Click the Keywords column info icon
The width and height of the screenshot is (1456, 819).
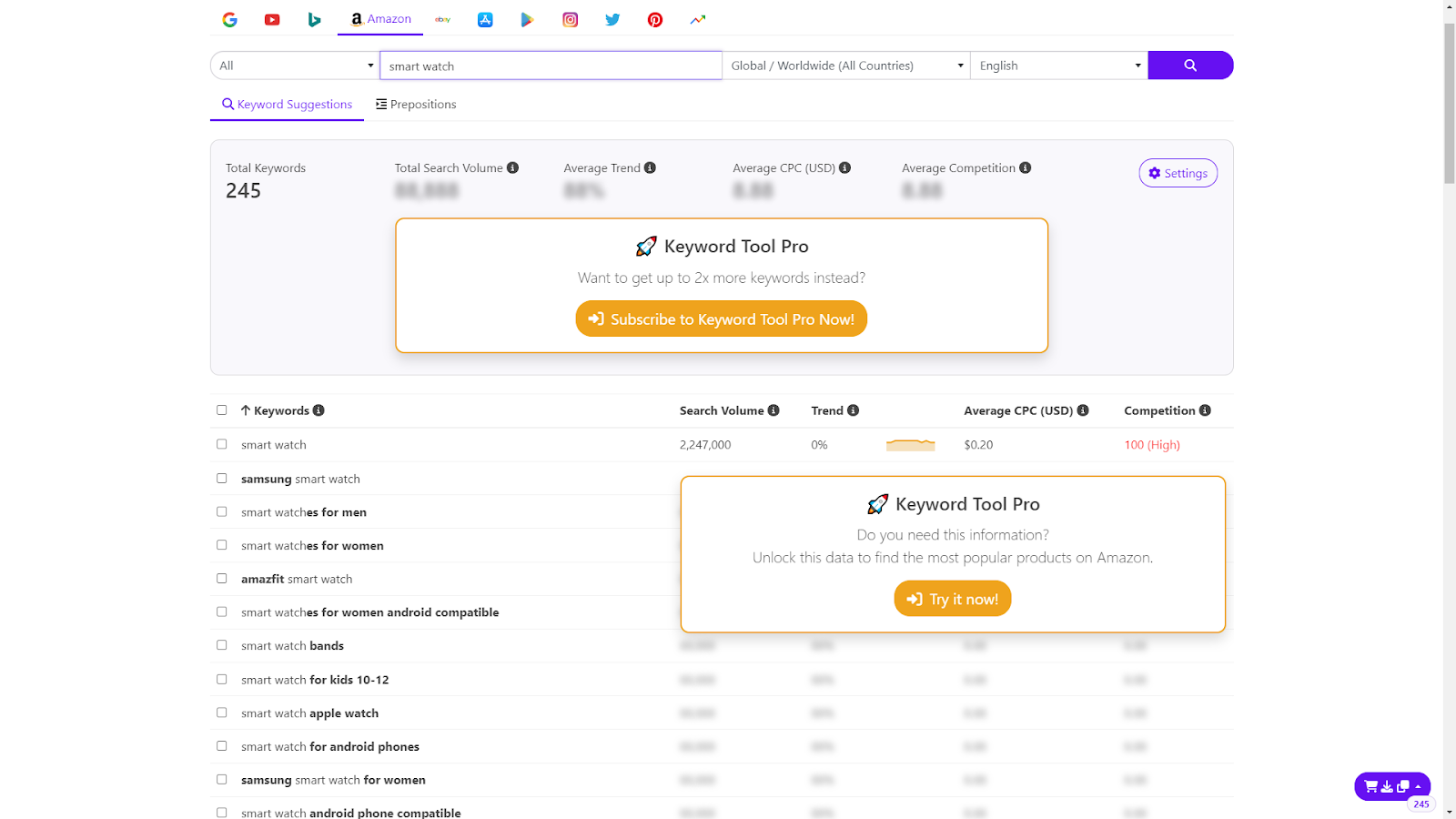coord(318,410)
